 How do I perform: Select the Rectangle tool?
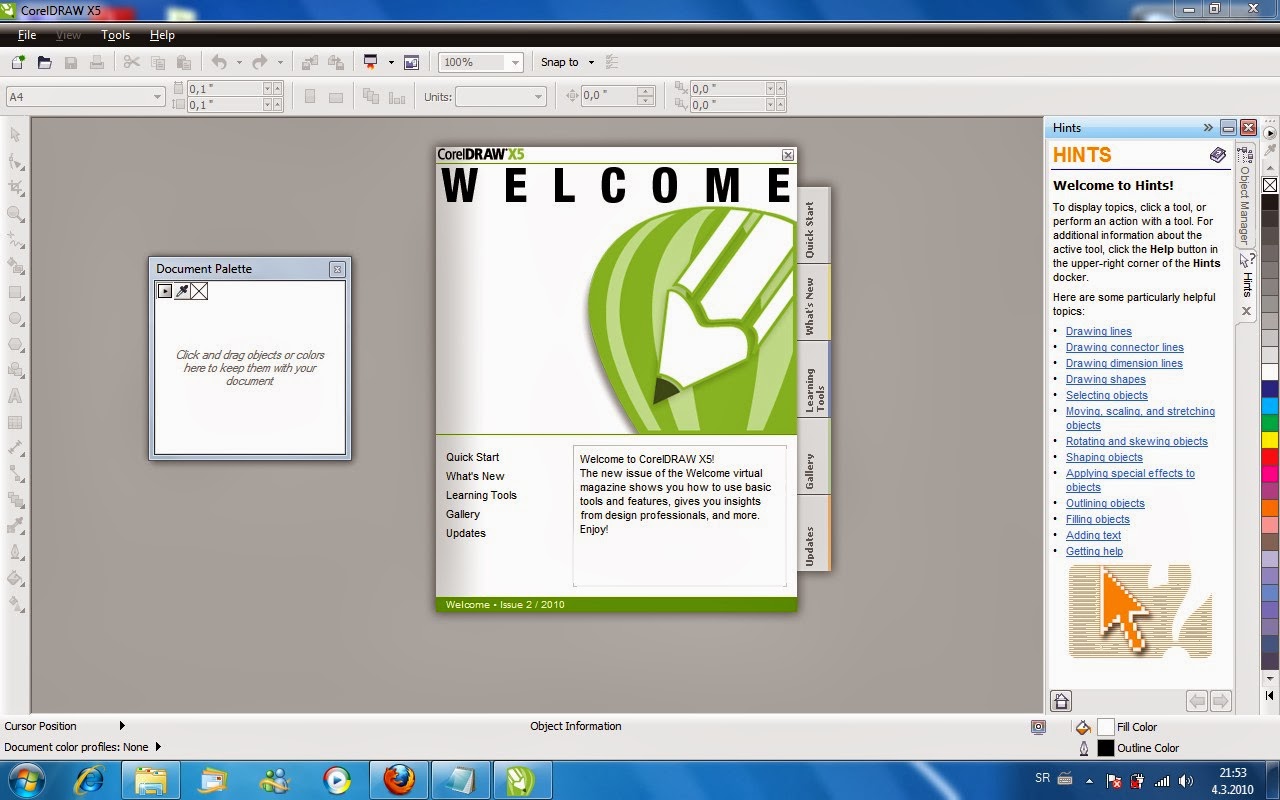(x=15, y=292)
